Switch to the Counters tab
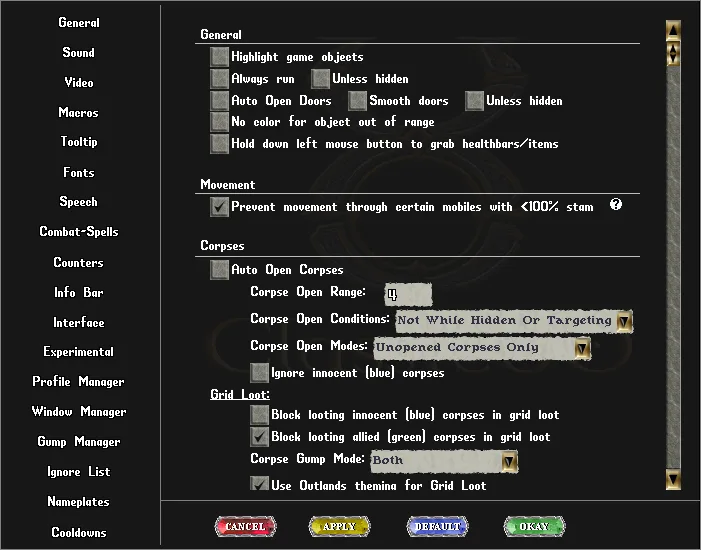The image size is (701, 550). [79, 262]
